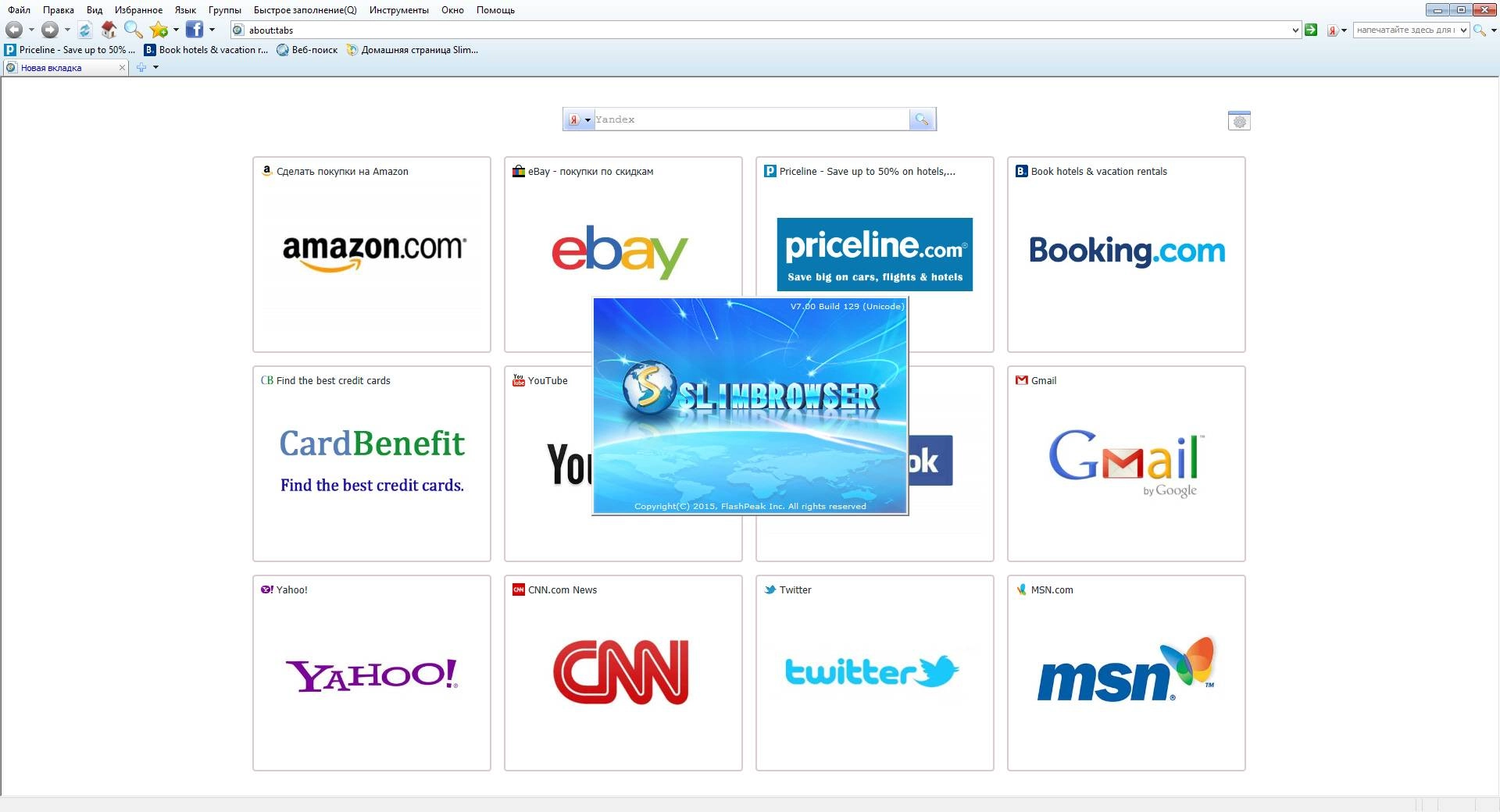Click the magnifier search icon beside Home
The width and height of the screenshot is (1500, 812).
pos(134,30)
